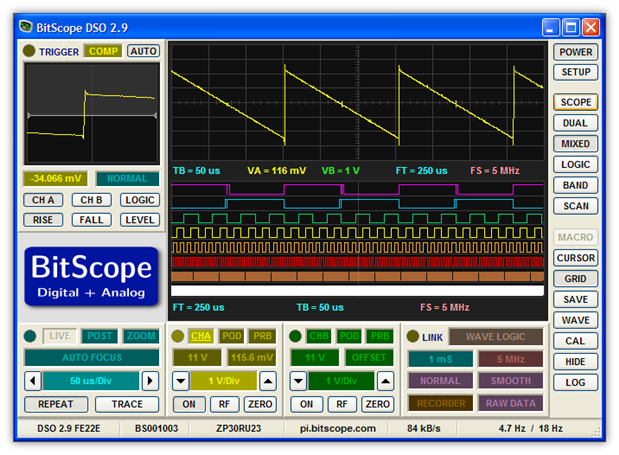Increase channel B volts per division

pos(385,381)
